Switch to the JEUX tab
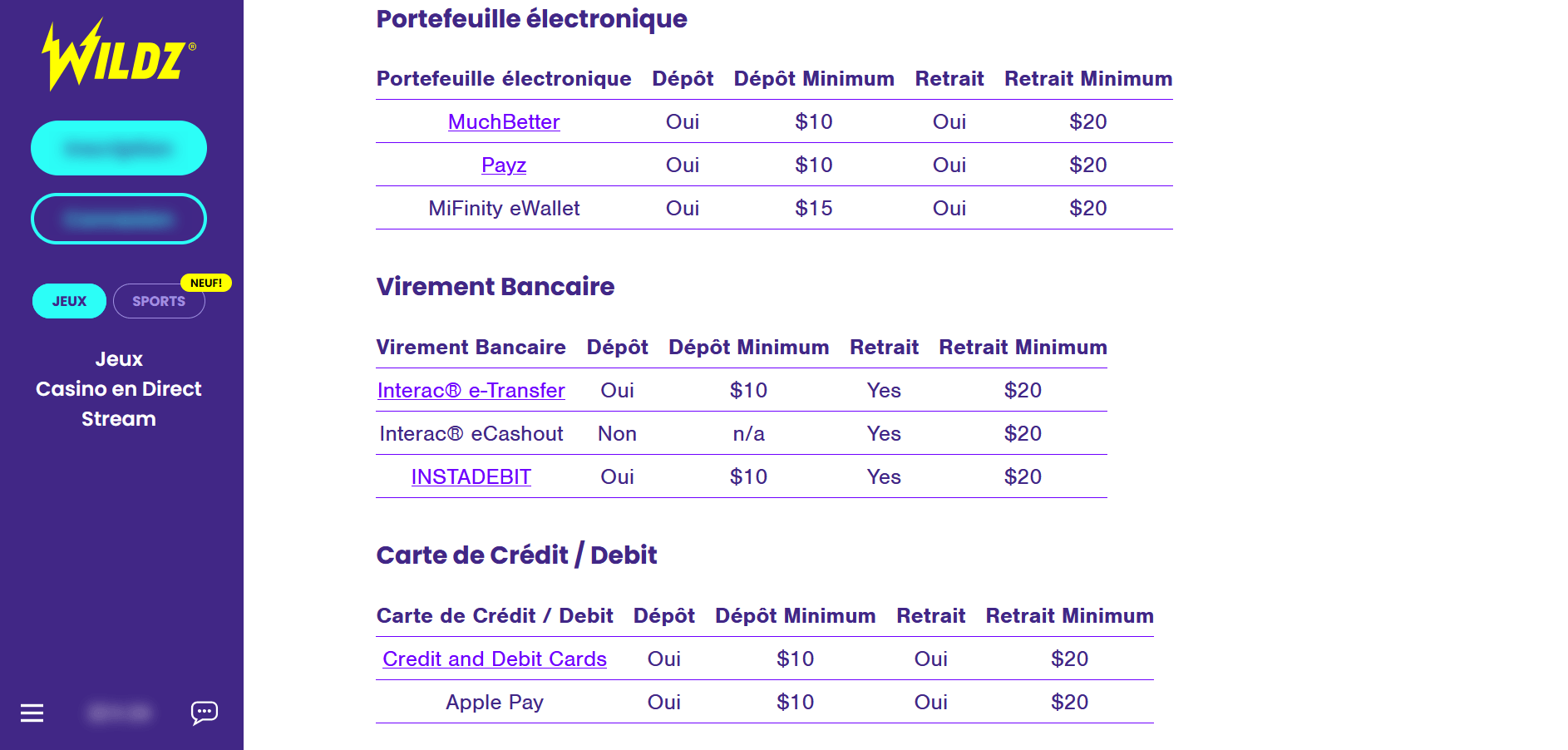 (x=69, y=301)
